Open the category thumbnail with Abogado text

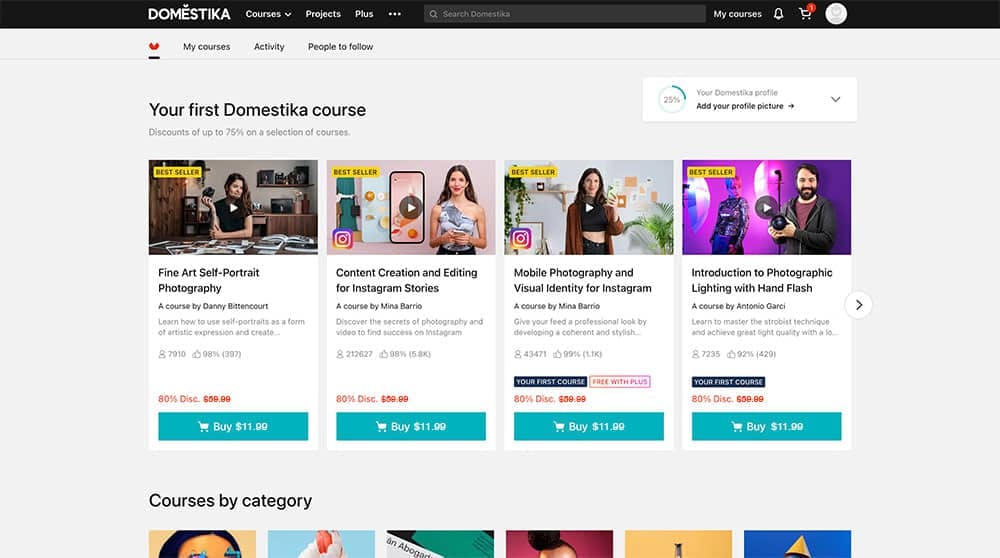[x=440, y=544]
